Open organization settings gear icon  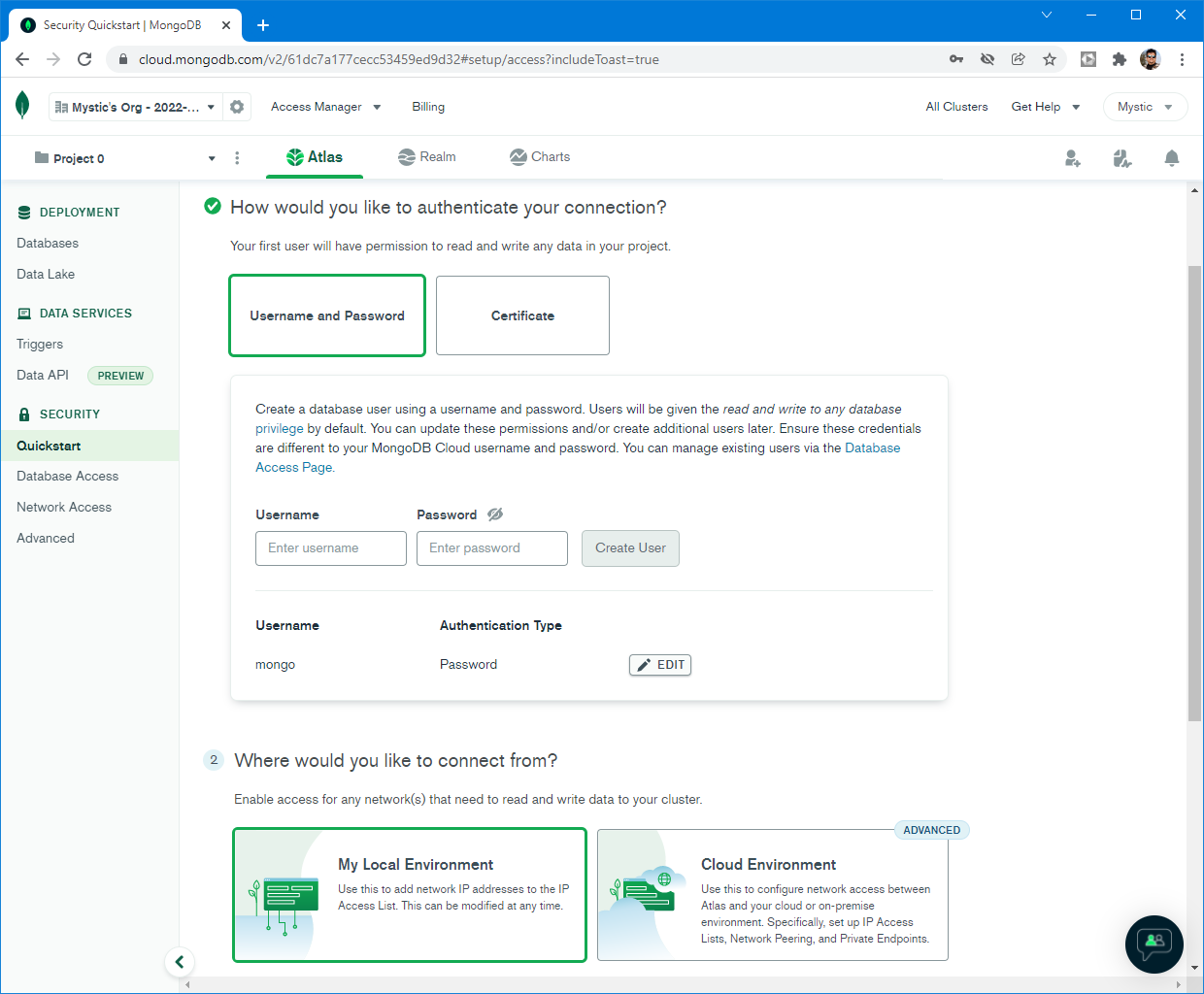[237, 107]
